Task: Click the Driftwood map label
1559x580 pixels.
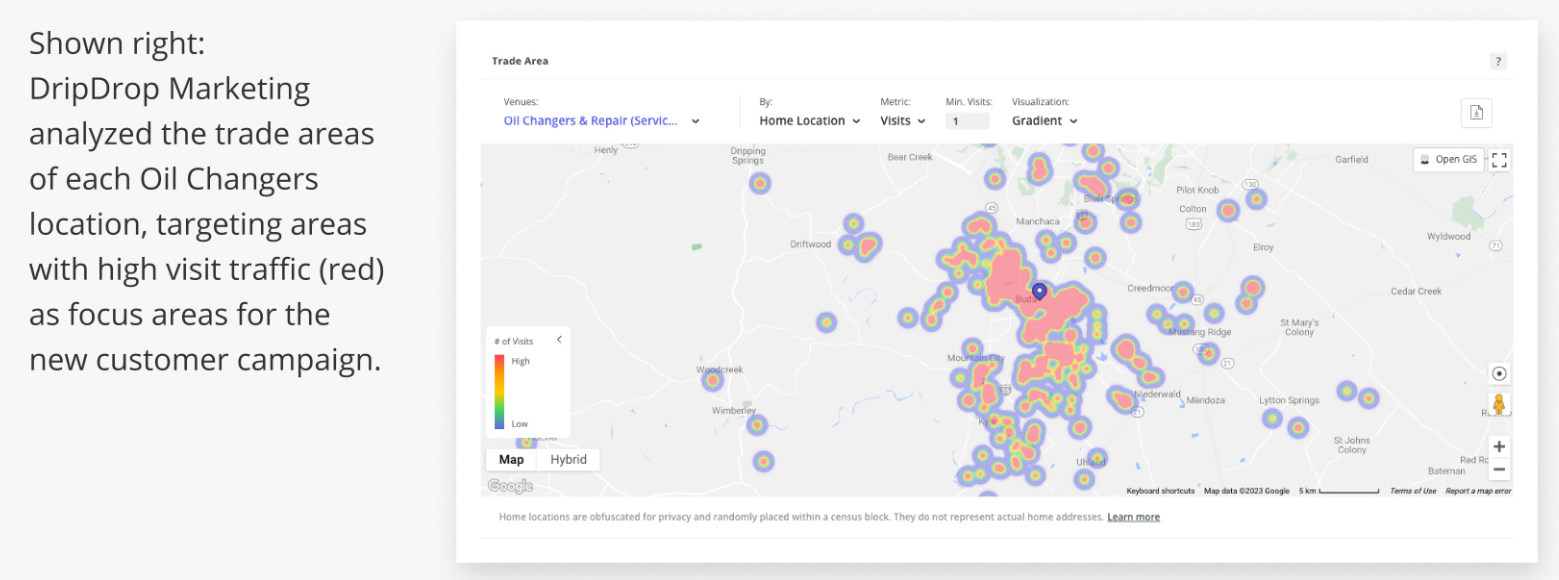Action: point(811,244)
